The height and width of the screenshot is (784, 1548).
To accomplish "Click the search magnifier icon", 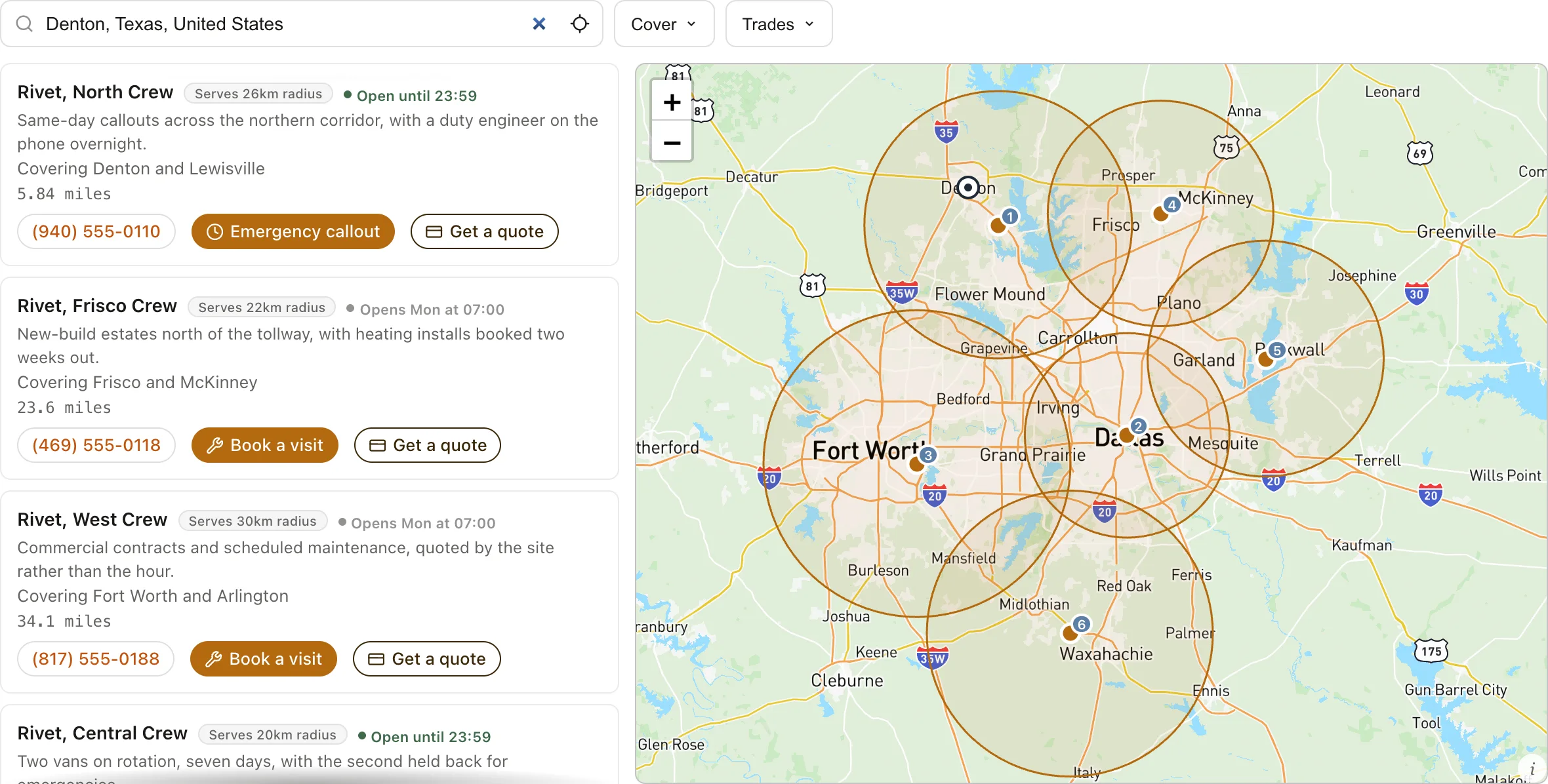I will pos(24,24).
